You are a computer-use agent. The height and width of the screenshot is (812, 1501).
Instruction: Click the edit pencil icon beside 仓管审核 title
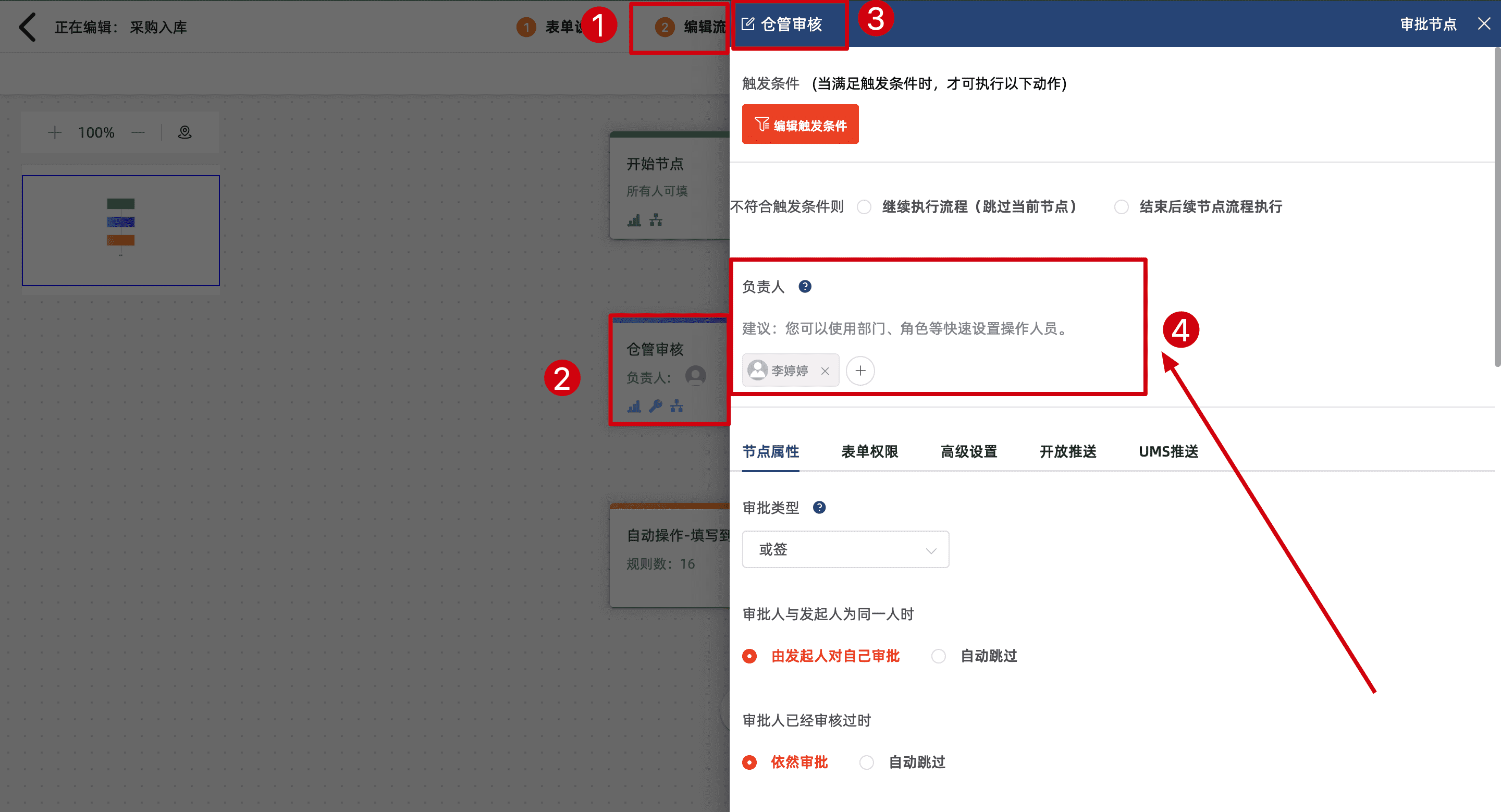(747, 24)
